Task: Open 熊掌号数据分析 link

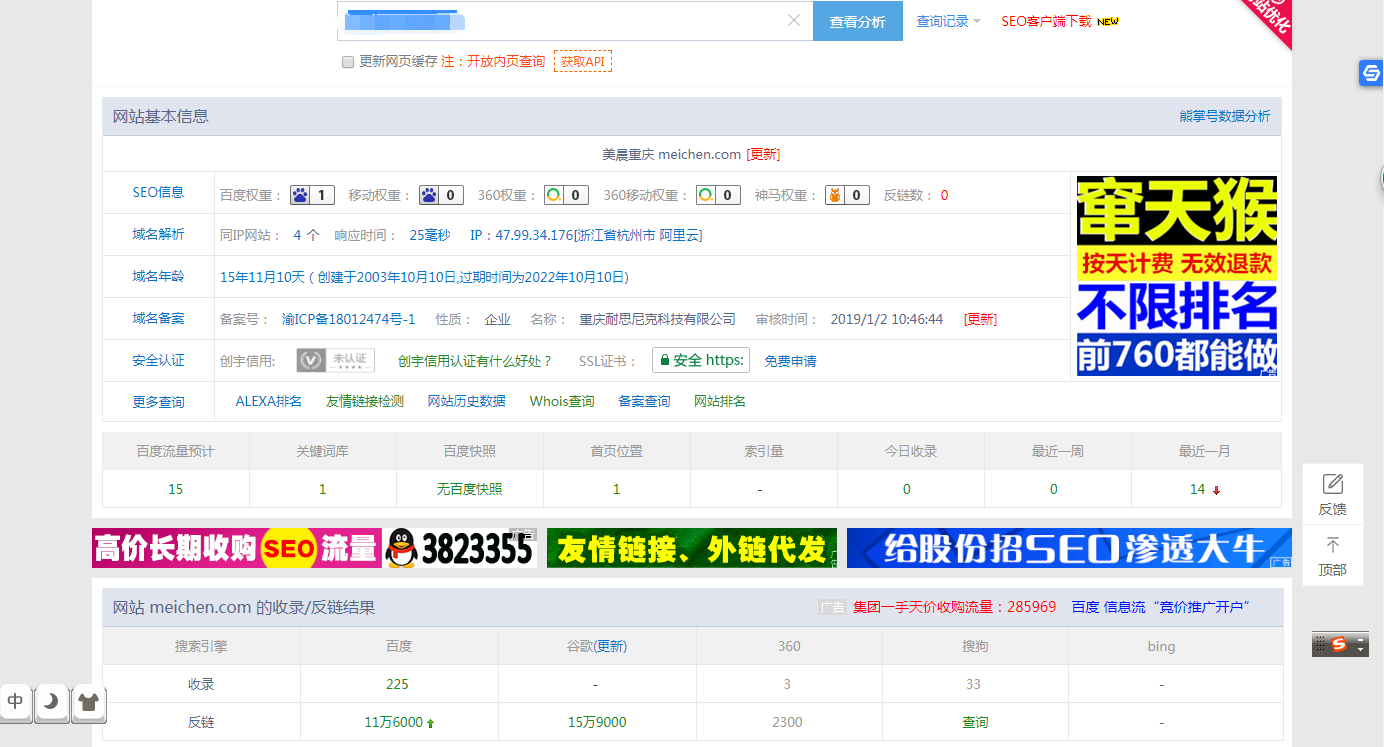Action: 1225,116
